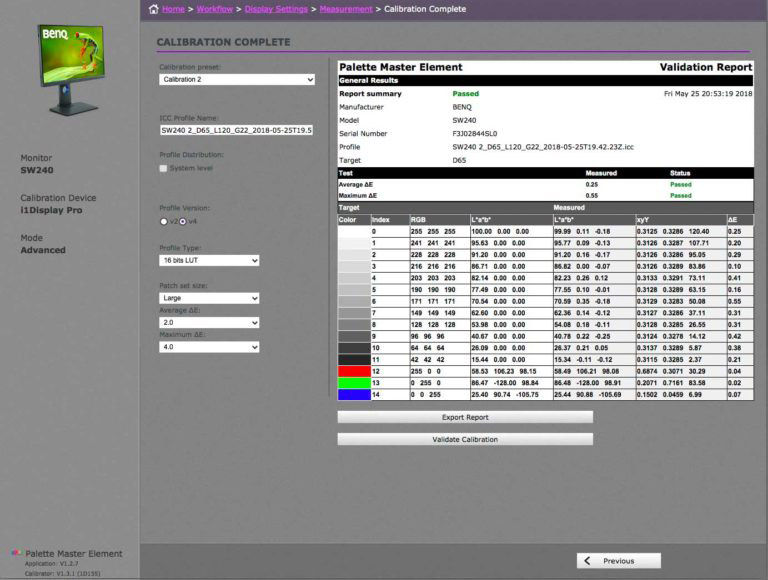Select the v4 profile version radio

coord(183,221)
